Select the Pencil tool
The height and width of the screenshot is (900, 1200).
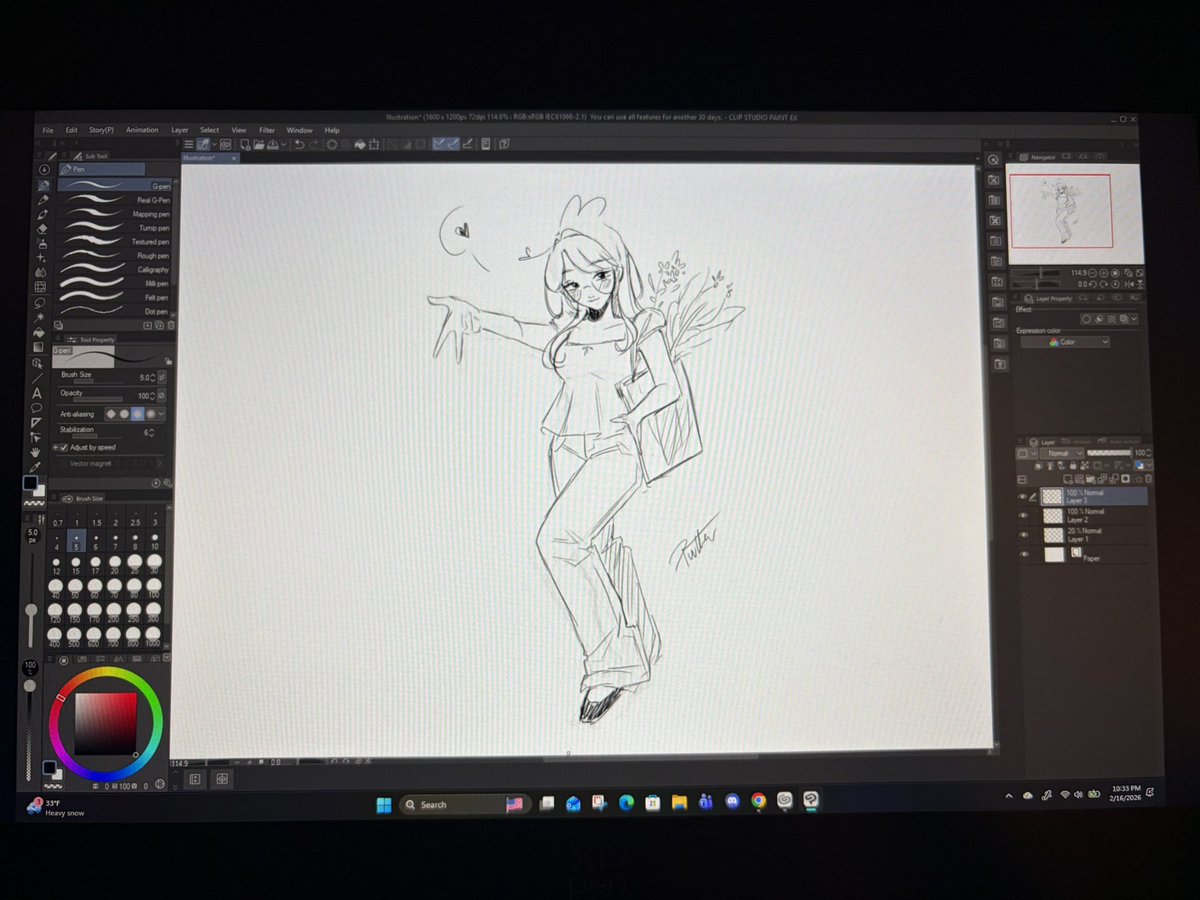click(42, 200)
